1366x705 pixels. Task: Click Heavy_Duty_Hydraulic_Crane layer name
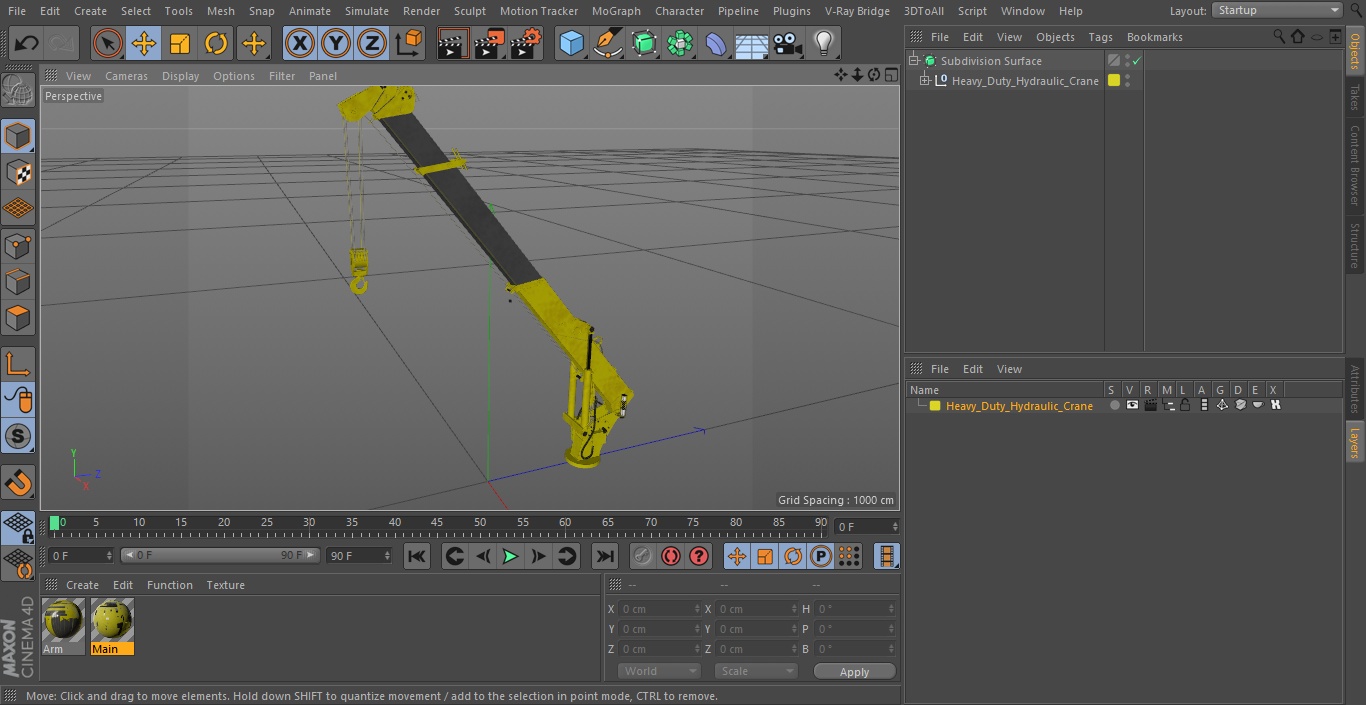click(1019, 406)
